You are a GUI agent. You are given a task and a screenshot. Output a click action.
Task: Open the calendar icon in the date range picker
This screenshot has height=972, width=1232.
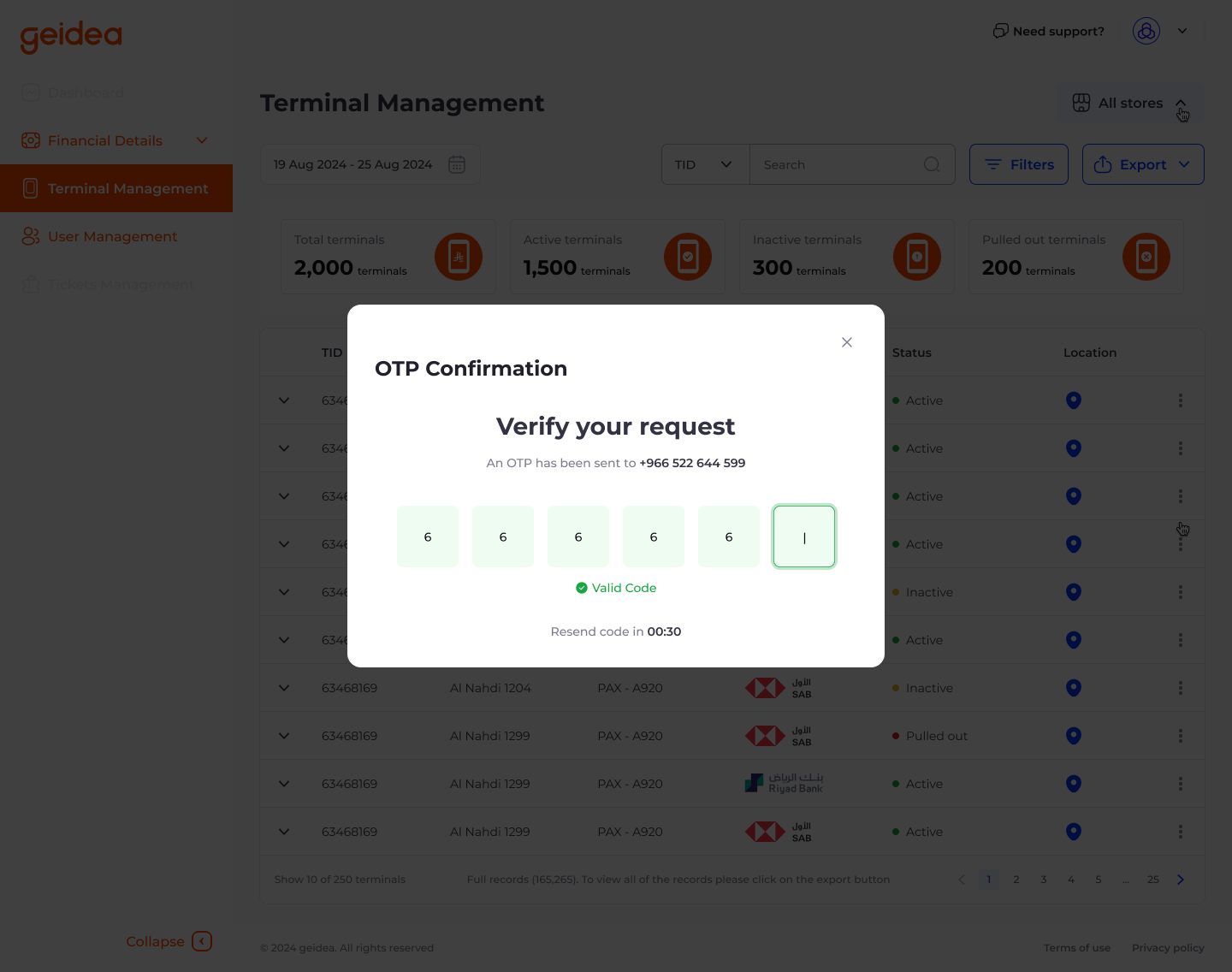coord(457,164)
